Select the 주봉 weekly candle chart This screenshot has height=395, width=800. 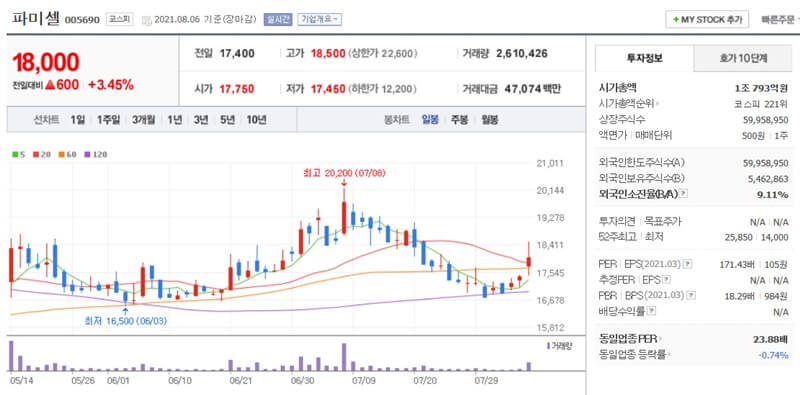point(459,120)
